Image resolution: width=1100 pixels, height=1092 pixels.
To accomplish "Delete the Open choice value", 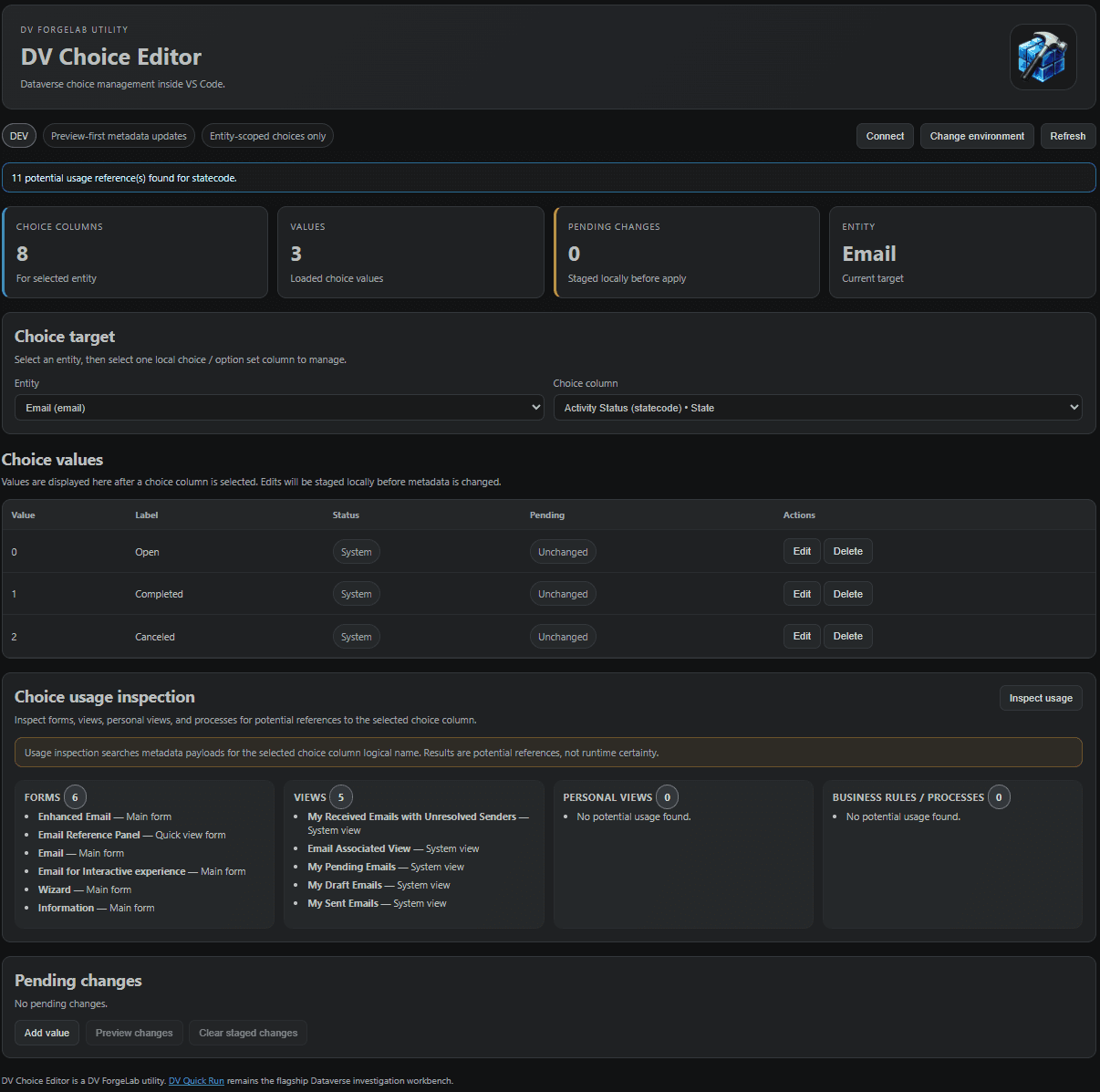I will (847, 551).
